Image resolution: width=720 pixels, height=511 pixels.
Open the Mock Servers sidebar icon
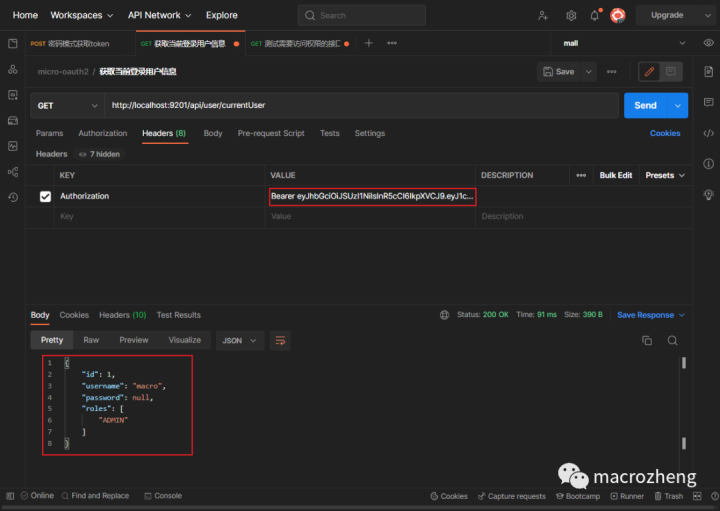click(x=13, y=120)
